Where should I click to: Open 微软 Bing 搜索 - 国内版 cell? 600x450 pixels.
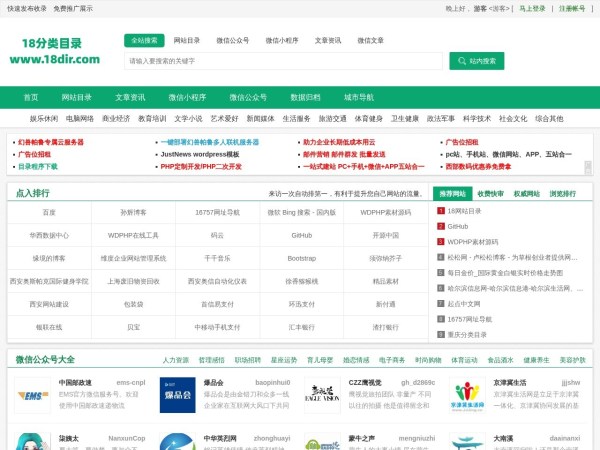[x=302, y=212]
